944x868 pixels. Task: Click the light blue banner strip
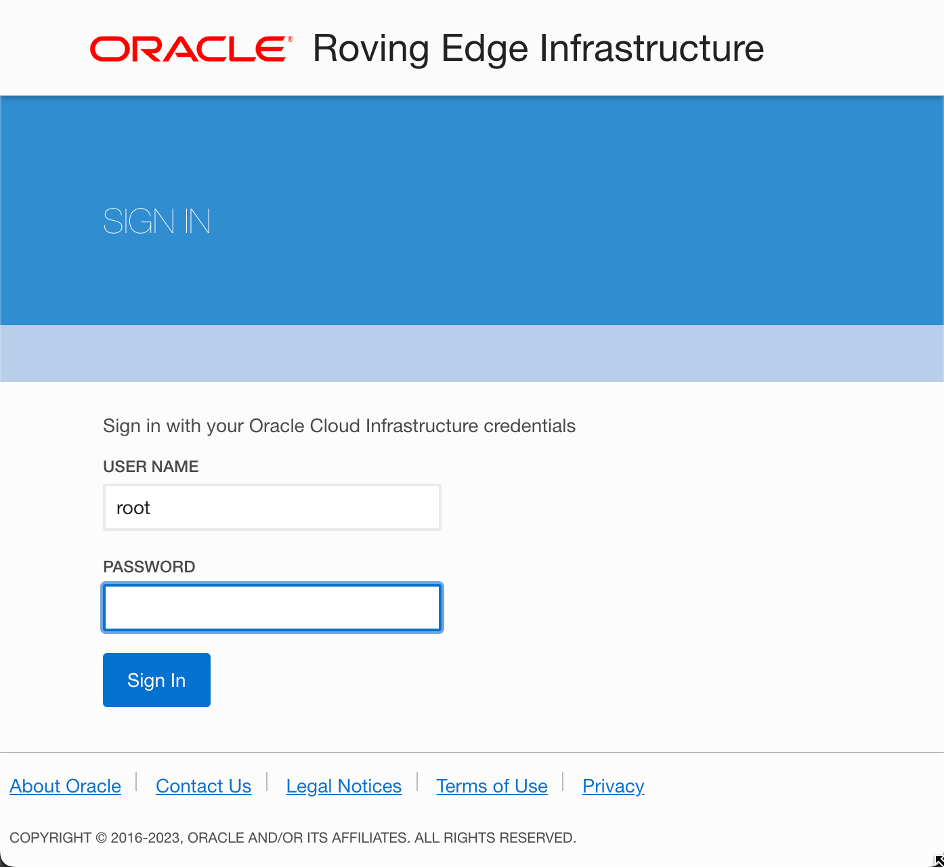472,352
